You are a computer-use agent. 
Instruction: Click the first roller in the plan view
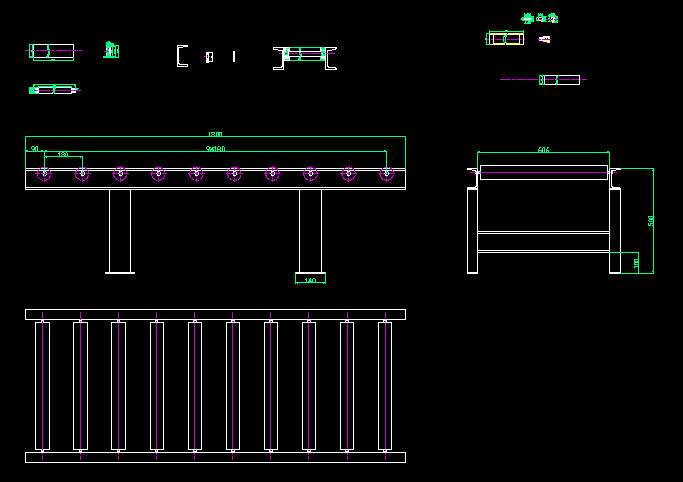tap(42, 385)
